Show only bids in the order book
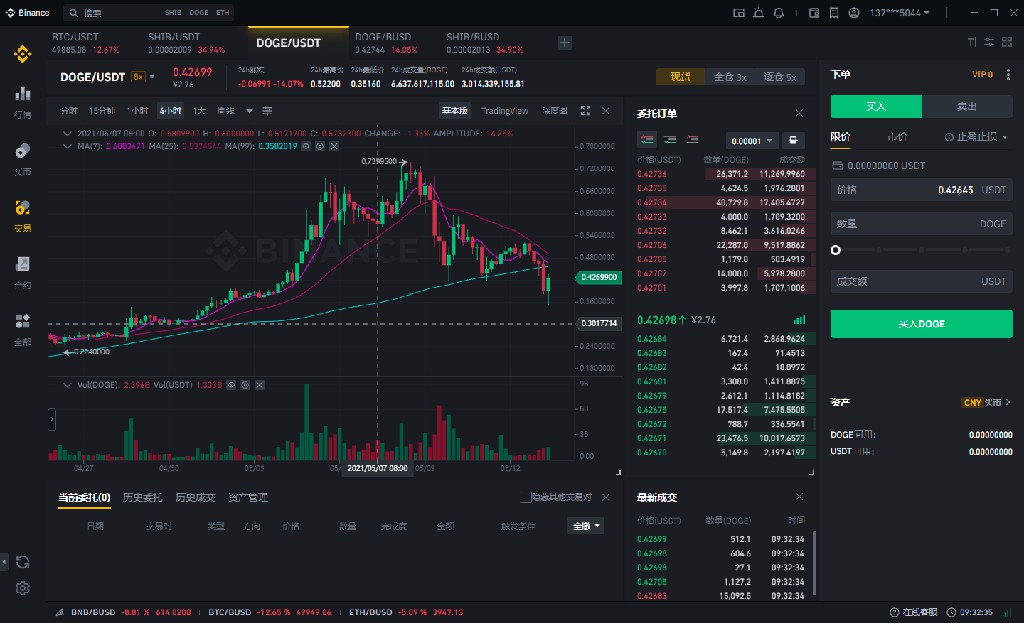The height and width of the screenshot is (623, 1024). click(x=669, y=139)
